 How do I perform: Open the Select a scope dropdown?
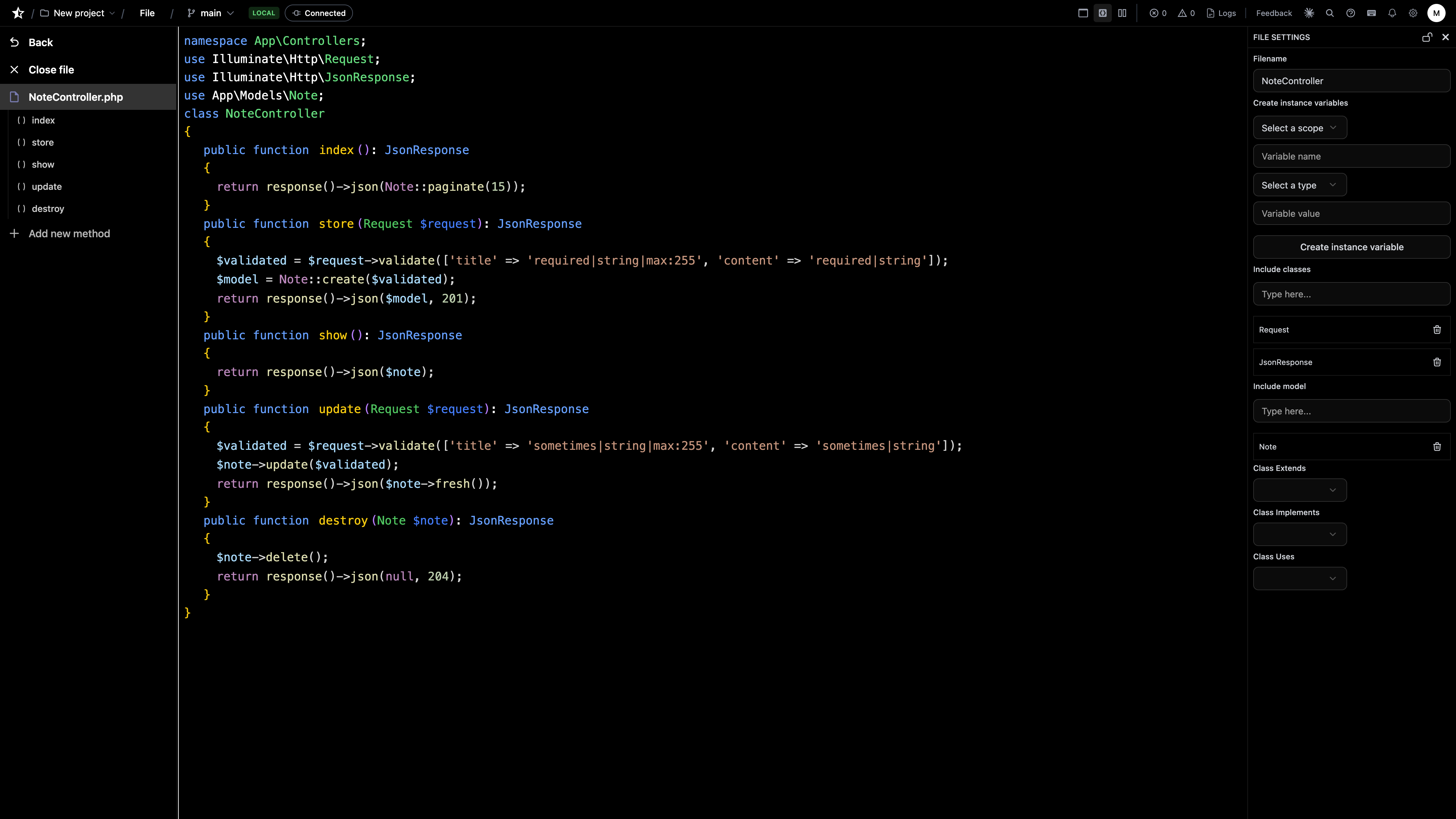pos(1299,127)
